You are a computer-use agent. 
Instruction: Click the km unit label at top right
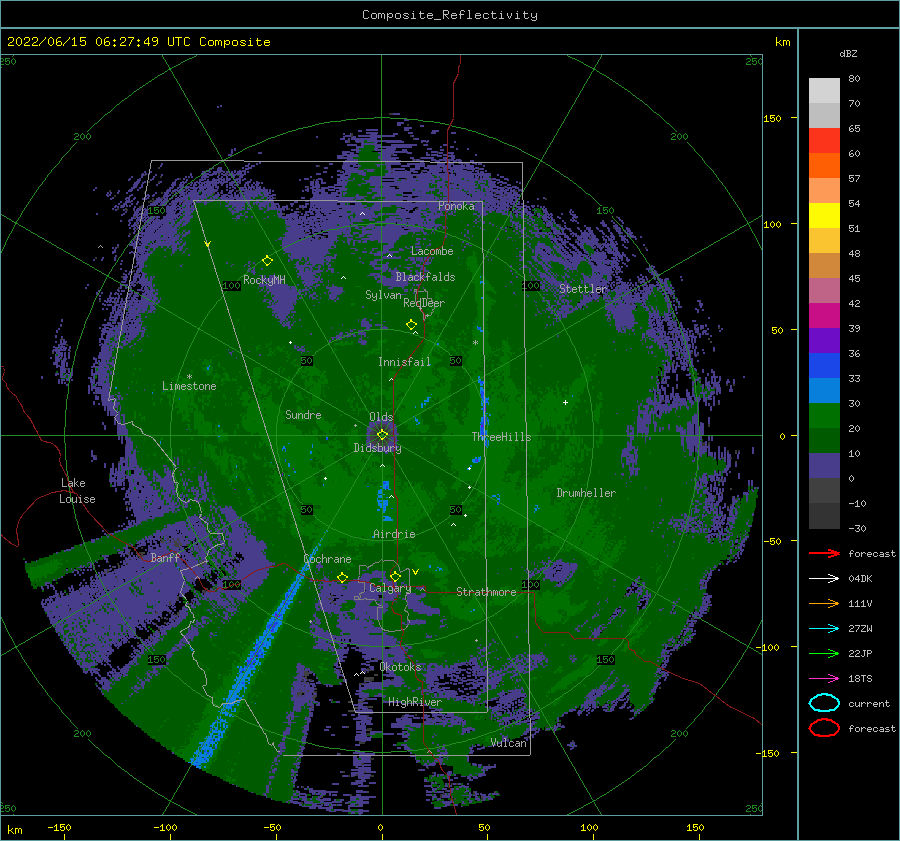tap(782, 42)
